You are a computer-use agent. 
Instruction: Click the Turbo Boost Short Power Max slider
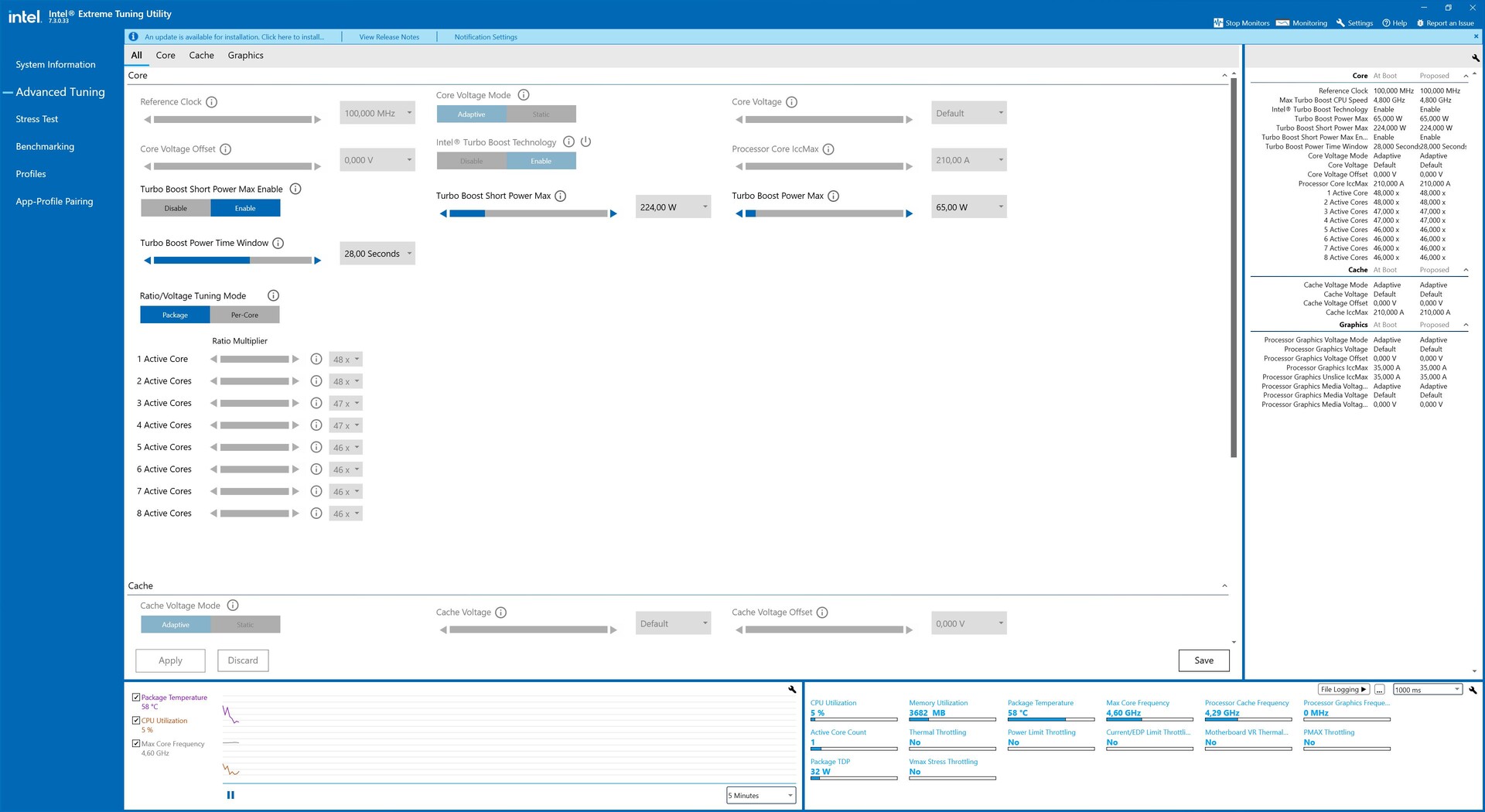pos(528,214)
